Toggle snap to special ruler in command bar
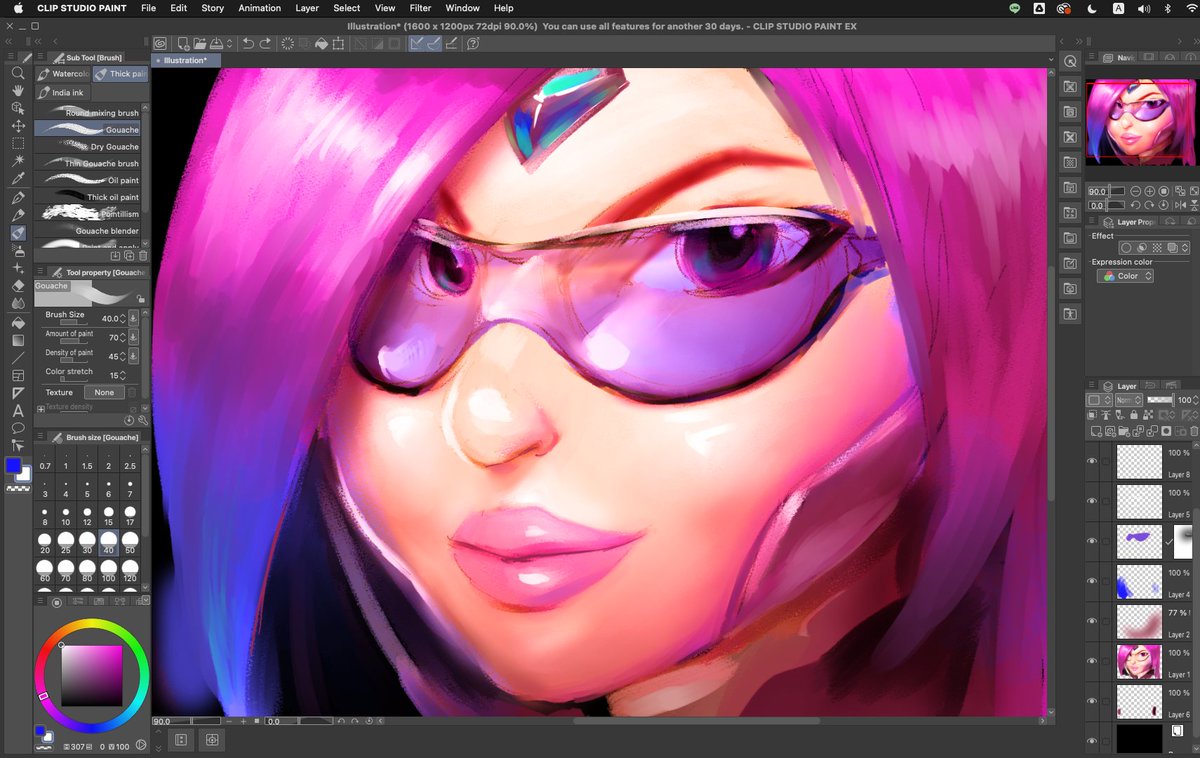Screen dimensions: 1200x758 pyautogui.click(x=433, y=44)
